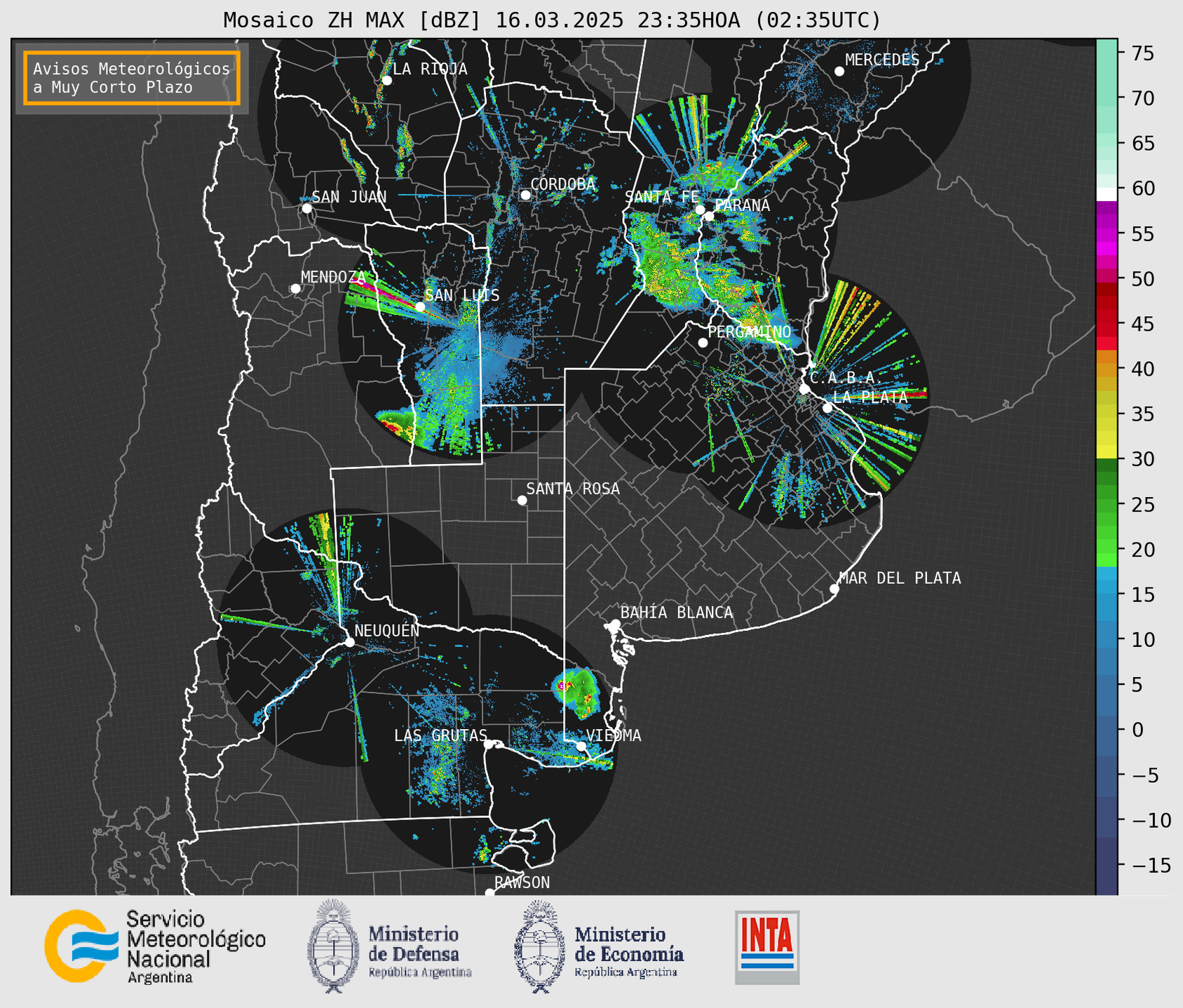Click the NEUQUÉN map label
Image resolution: width=1183 pixels, height=1008 pixels.
pyautogui.click(x=387, y=630)
